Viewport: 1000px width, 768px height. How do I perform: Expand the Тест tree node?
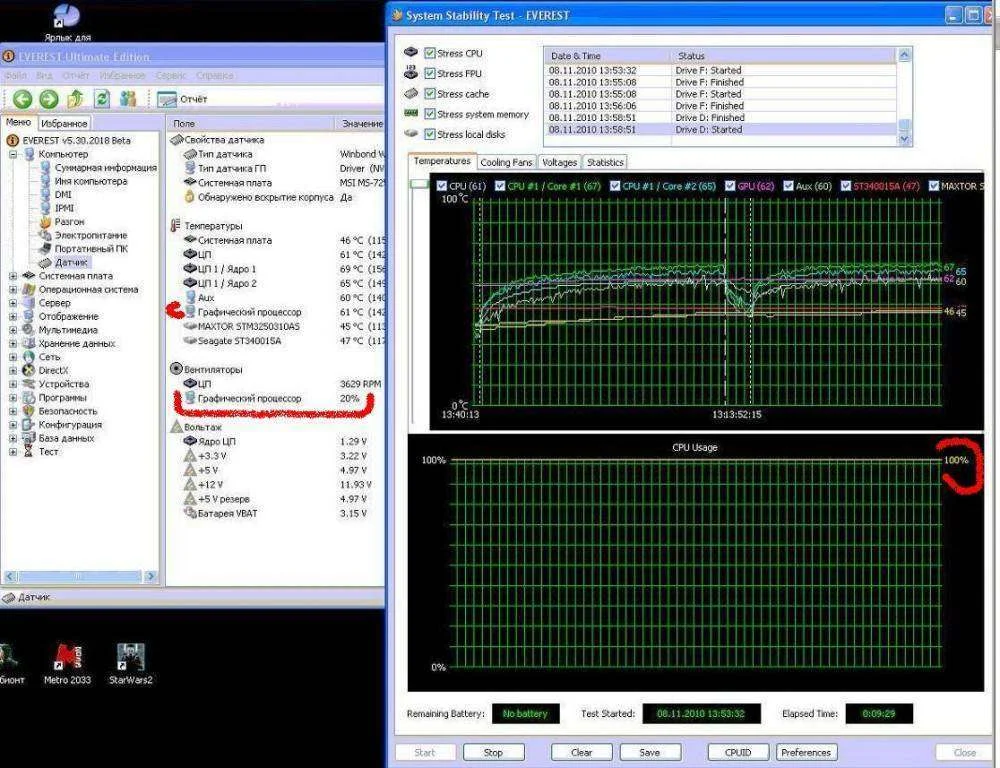13,452
